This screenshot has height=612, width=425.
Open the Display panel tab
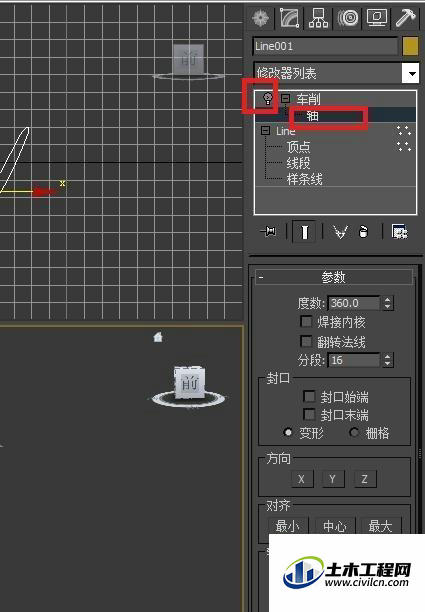point(377,18)
